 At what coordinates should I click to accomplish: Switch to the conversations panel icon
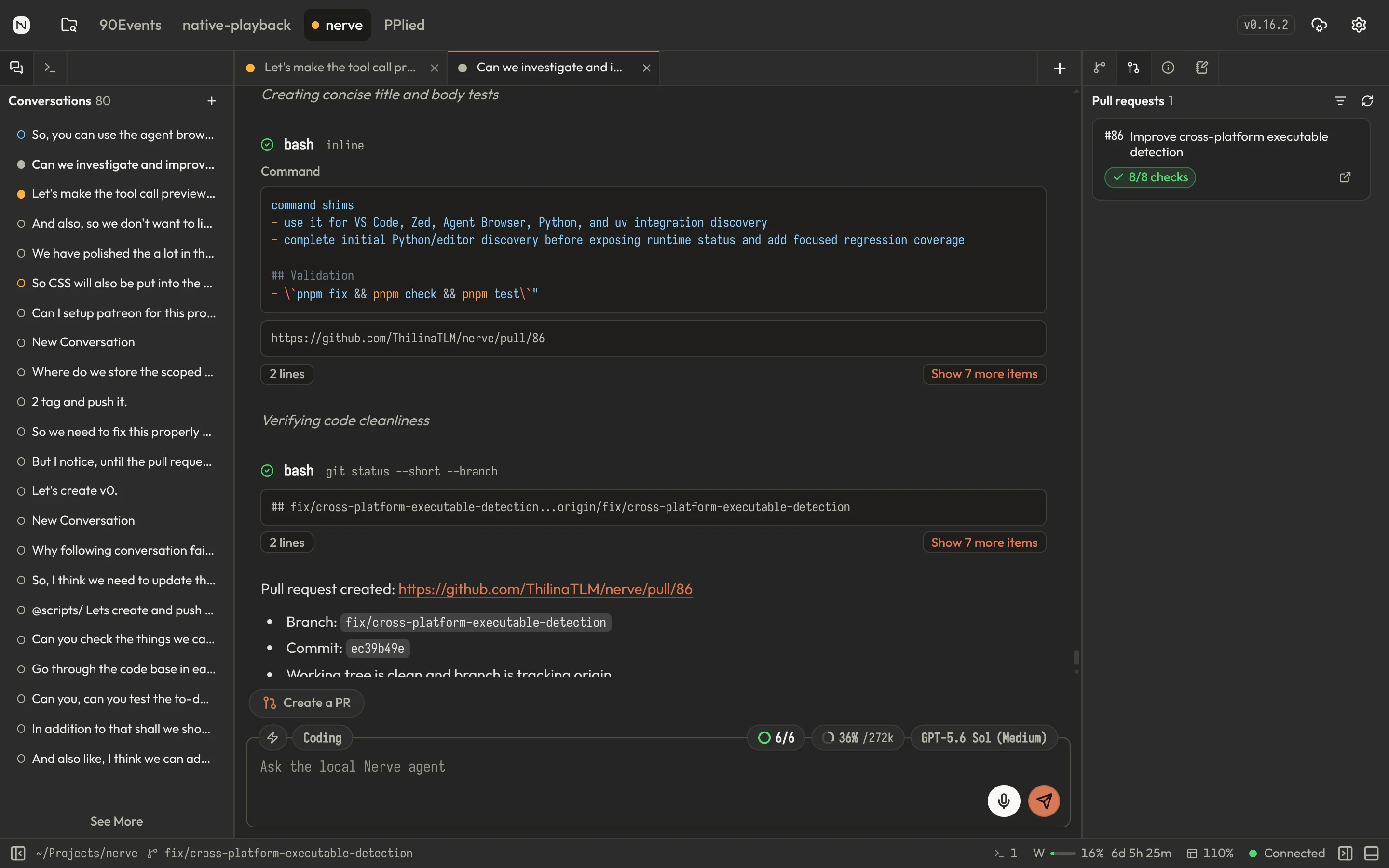coord(17,68)
